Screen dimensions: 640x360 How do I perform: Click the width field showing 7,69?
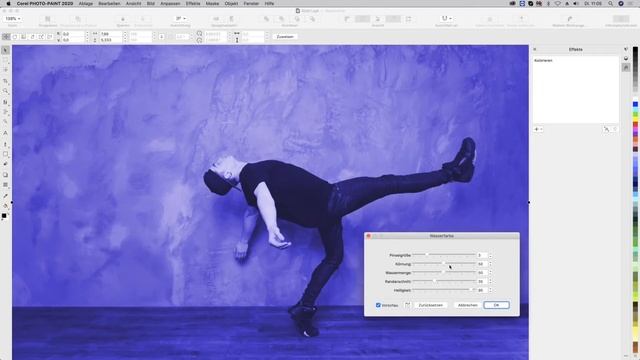click(x=110, y=34)
